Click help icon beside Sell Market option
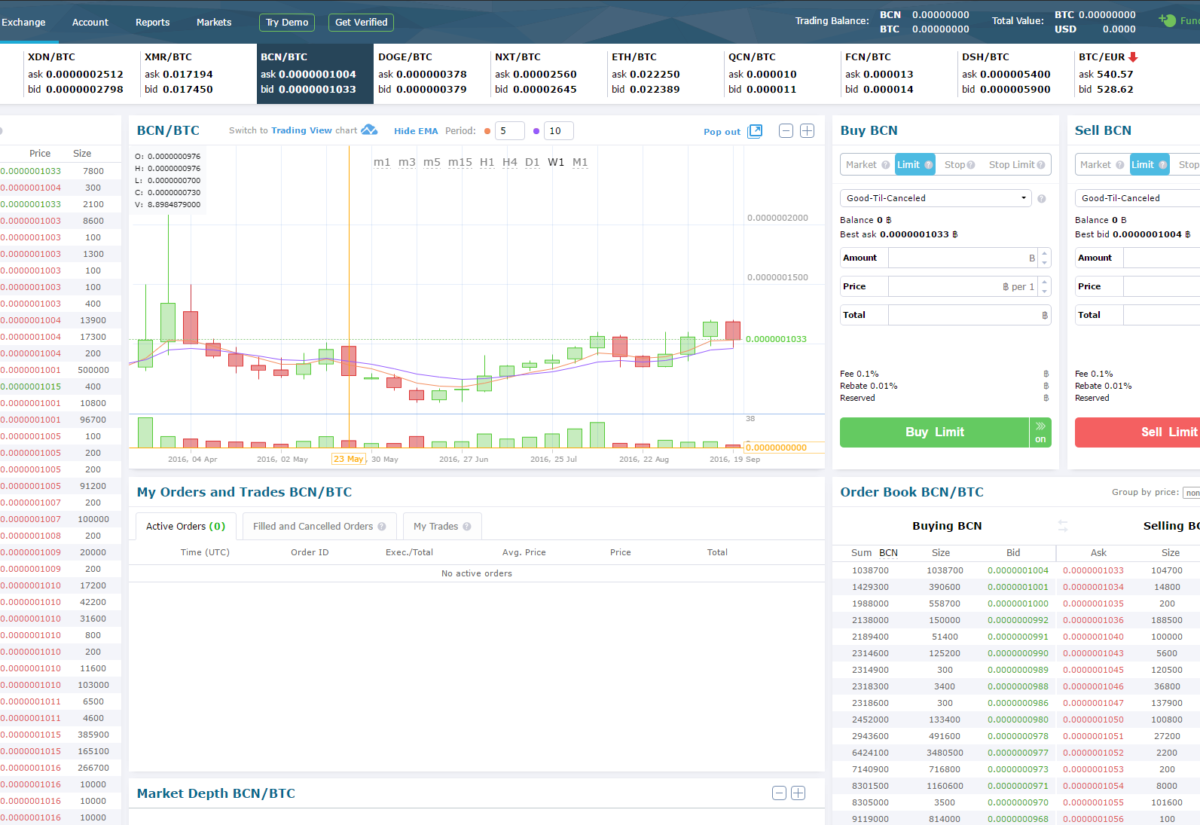Image resolution: width=1200 pixels, height=825 pixels. [x=1120, y=165]
